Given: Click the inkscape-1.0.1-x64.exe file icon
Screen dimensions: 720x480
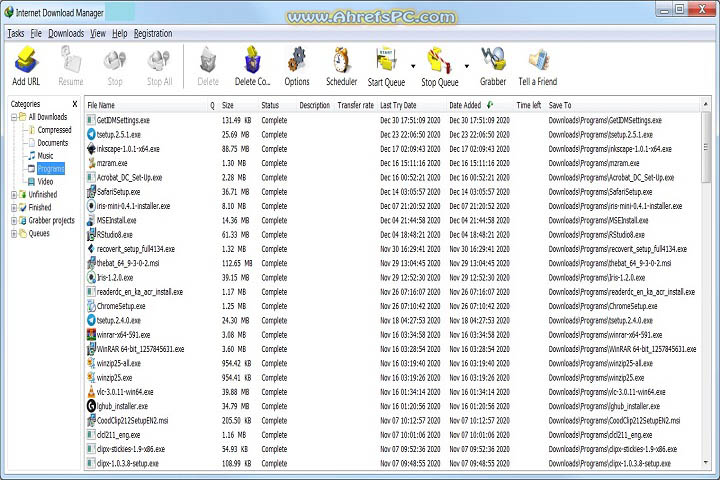Looking at the screenshot, I should tap(91, 149).
